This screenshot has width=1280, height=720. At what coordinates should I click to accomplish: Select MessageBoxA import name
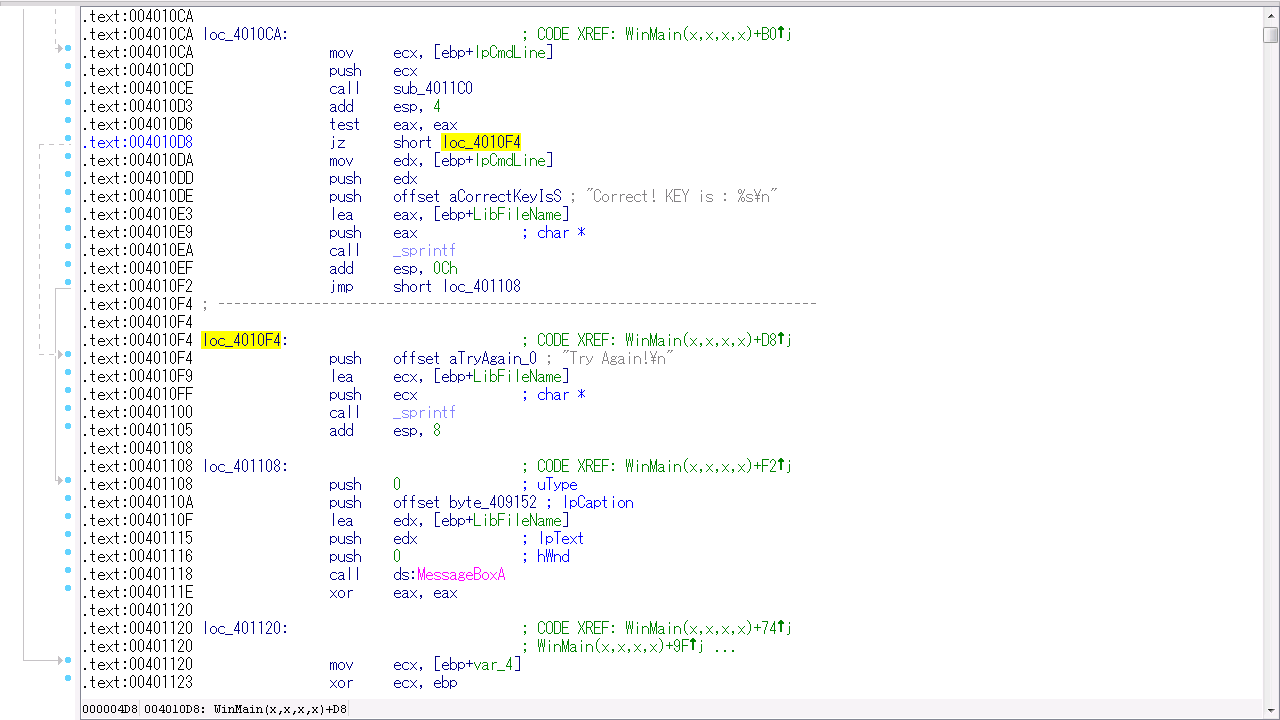click(x=461, y=574)
